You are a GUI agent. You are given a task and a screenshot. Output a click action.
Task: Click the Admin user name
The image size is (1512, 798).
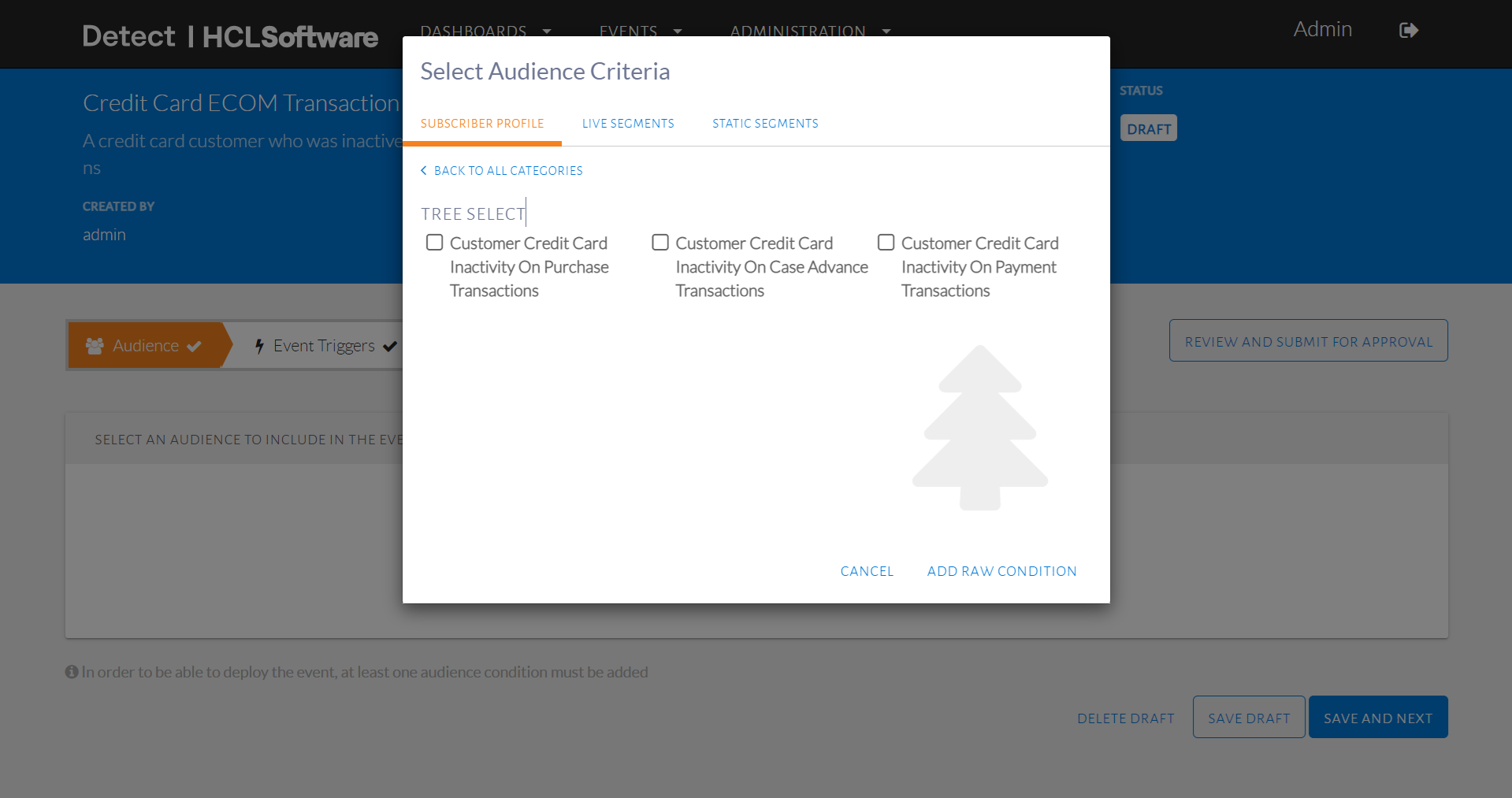tap(1323, 29)
